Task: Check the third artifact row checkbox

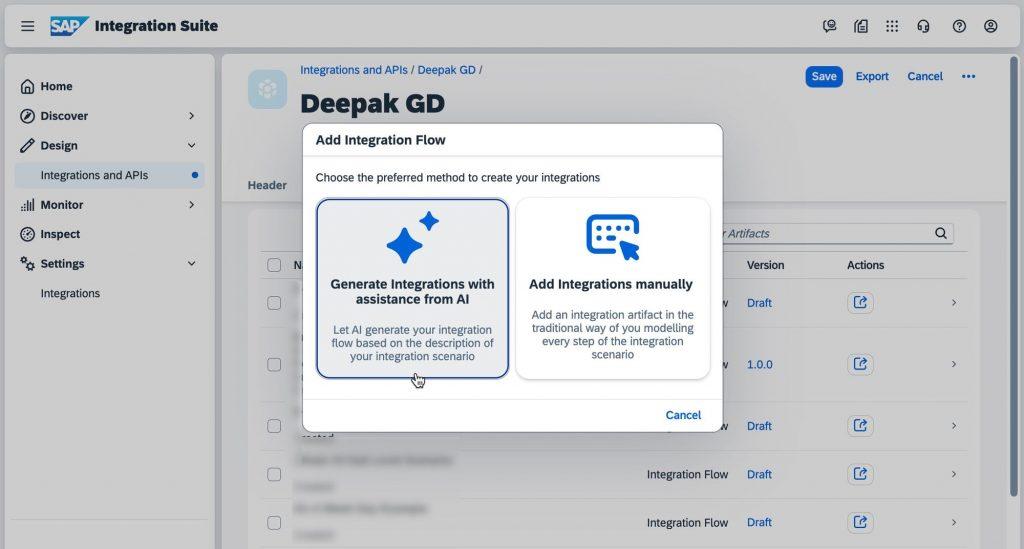Action: (x=274, y=426)
